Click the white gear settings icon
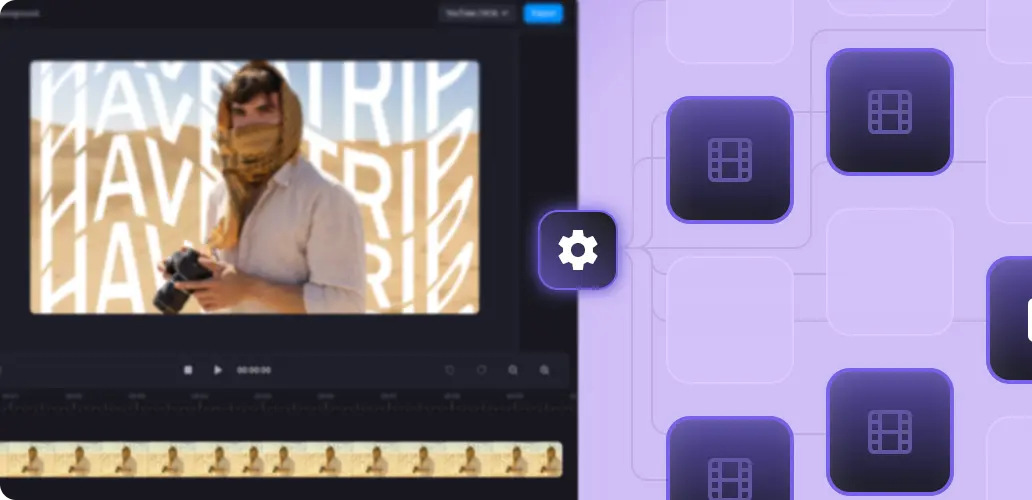The image size is (1032, 500). click(577, 250)
